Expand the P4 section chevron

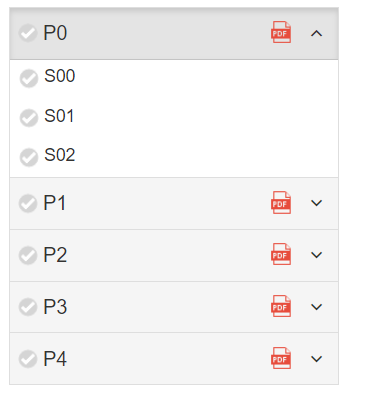(316, 359)
